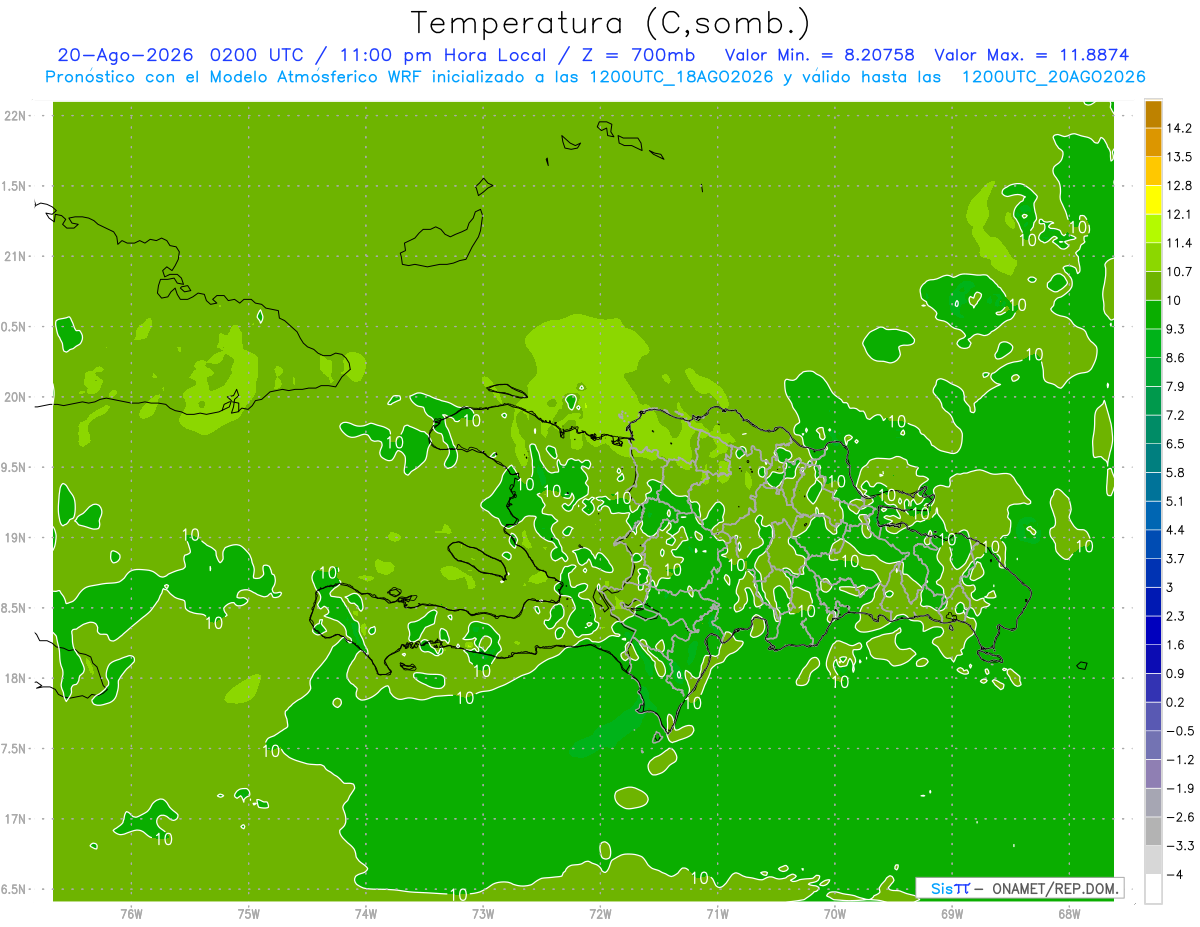Viewport: 1200px width, 927px height.
Task: Click the "Valor Min. = 8.20758" value
Action: pos(820,55)
